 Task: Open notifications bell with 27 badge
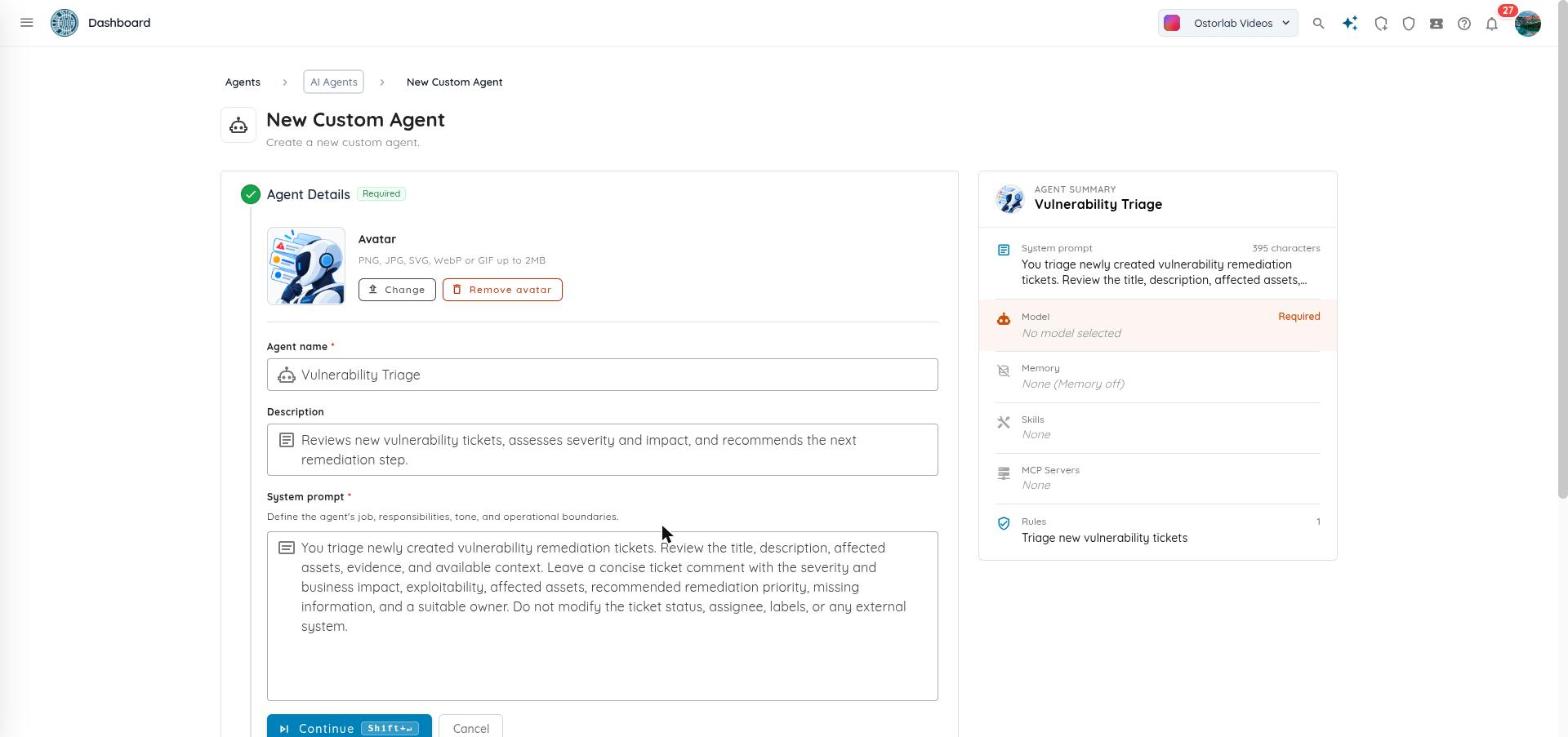click(x=1492, y=23)
